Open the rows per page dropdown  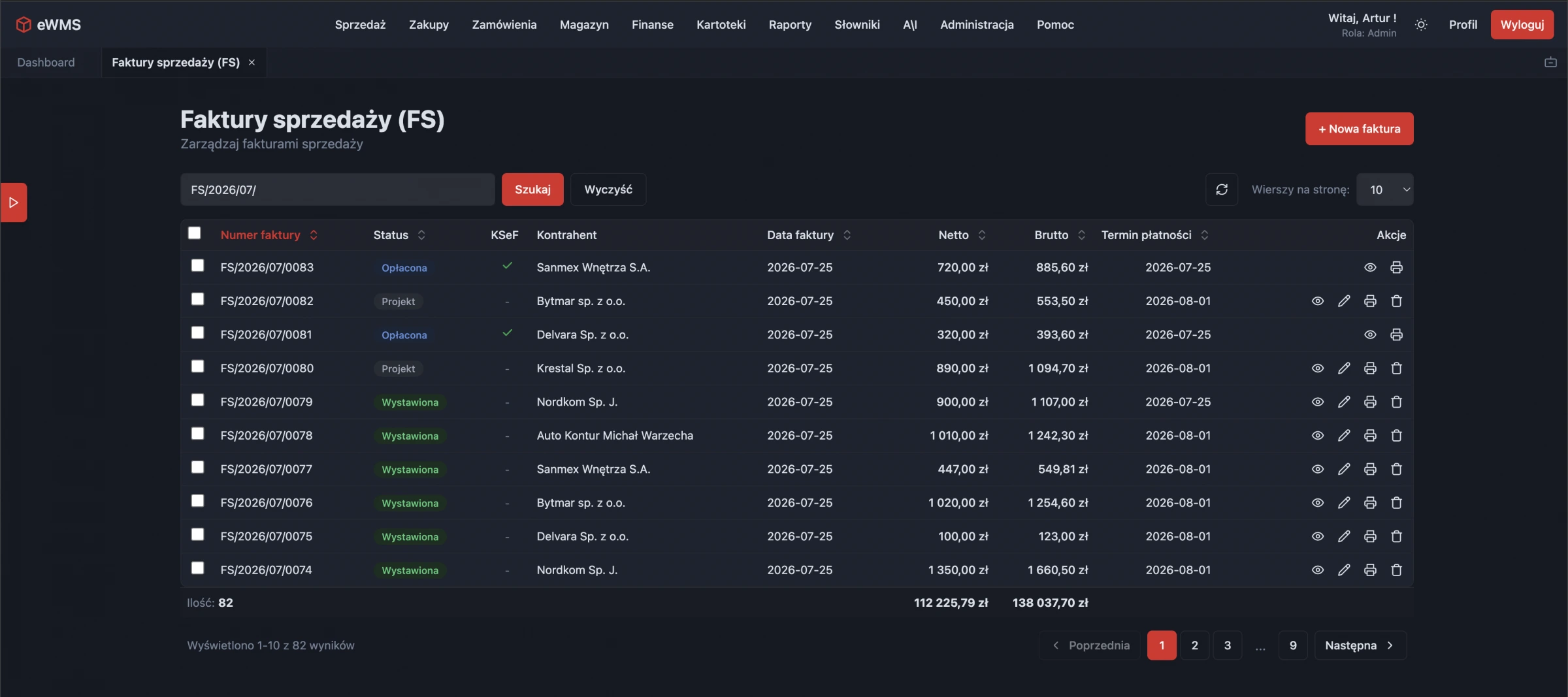[1385, 189]
